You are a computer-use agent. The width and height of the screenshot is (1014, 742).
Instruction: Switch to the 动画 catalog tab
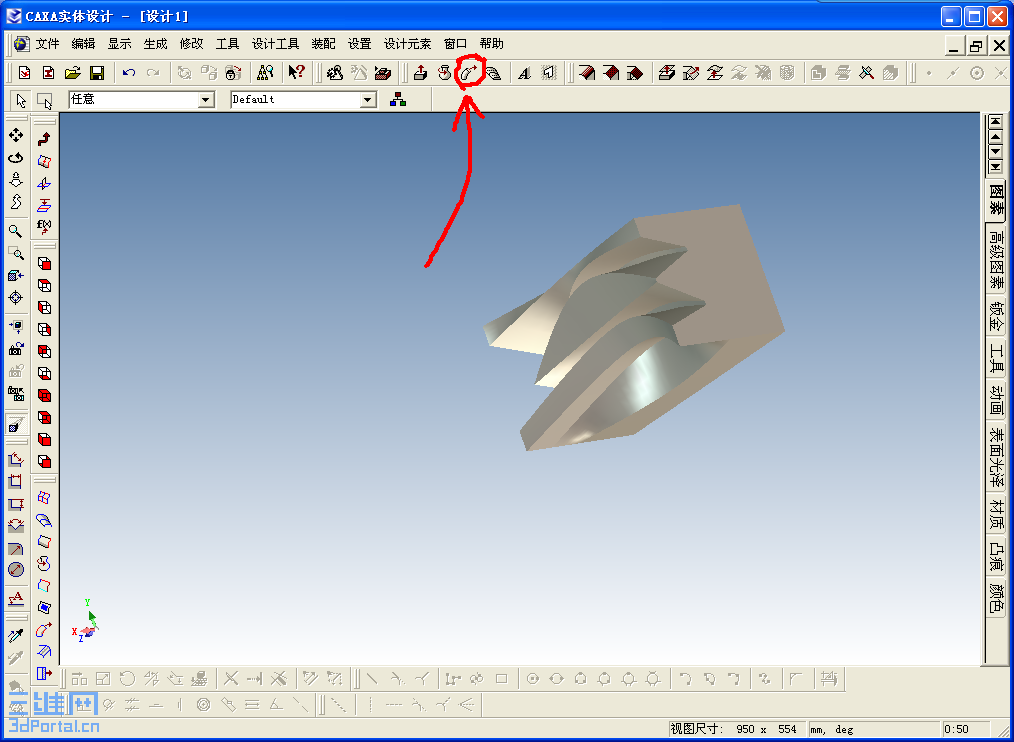point(997,401)
